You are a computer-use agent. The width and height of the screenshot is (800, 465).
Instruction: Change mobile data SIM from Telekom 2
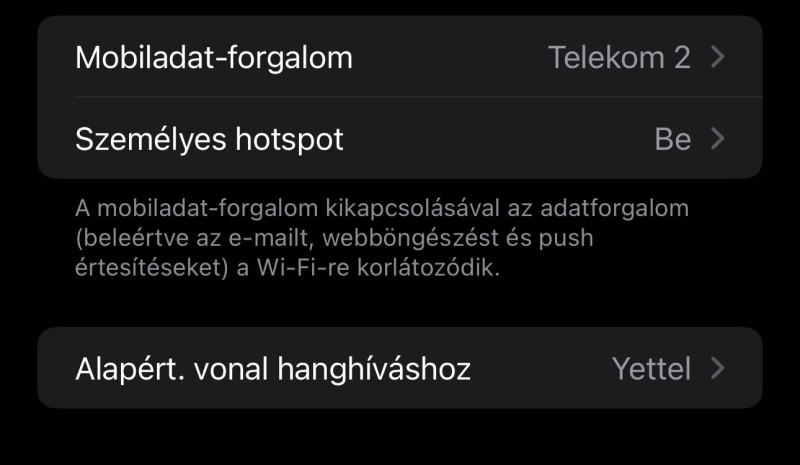(x=619, y=57)
